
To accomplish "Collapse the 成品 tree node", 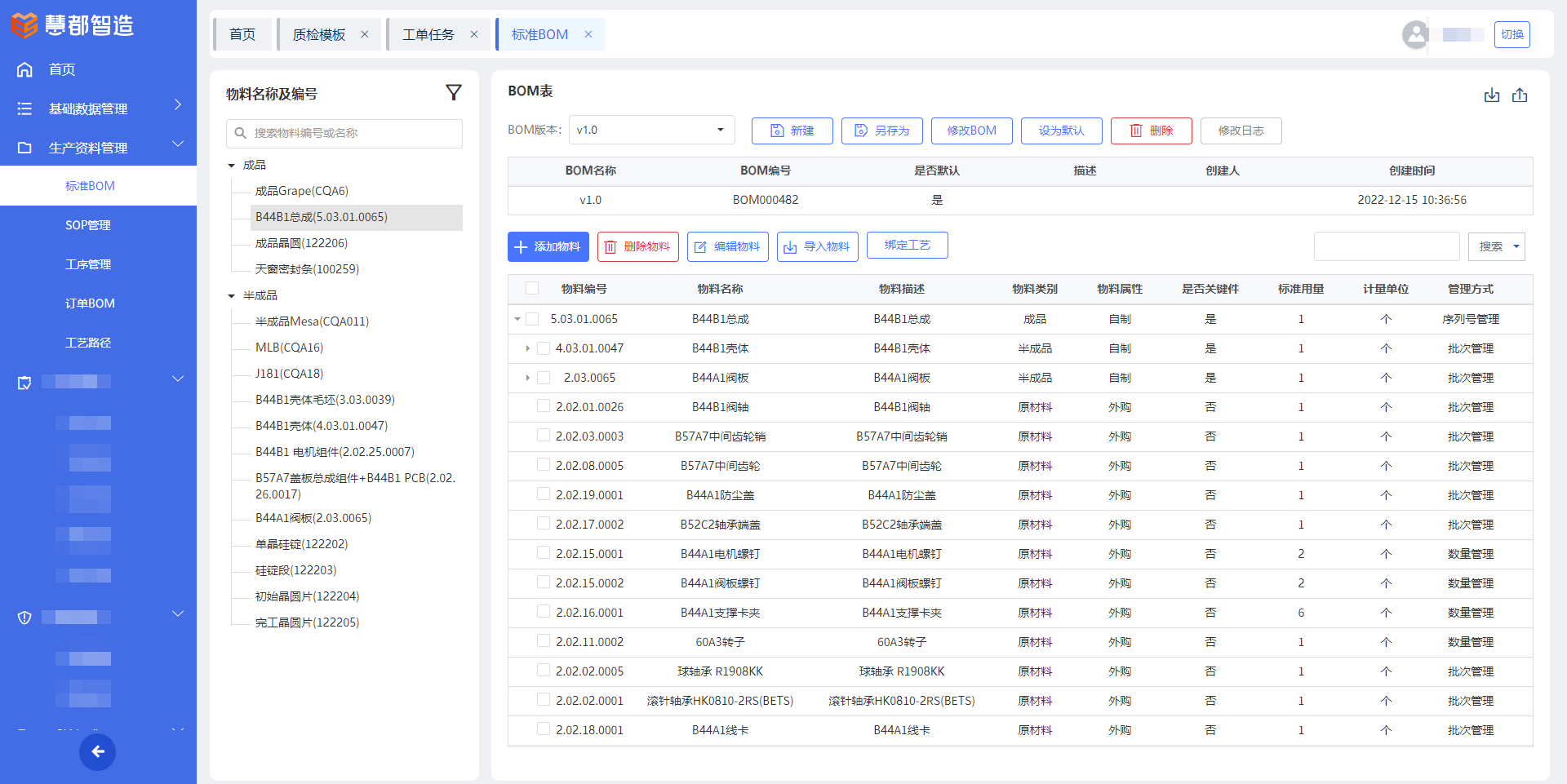I will (x=232, y=166).
